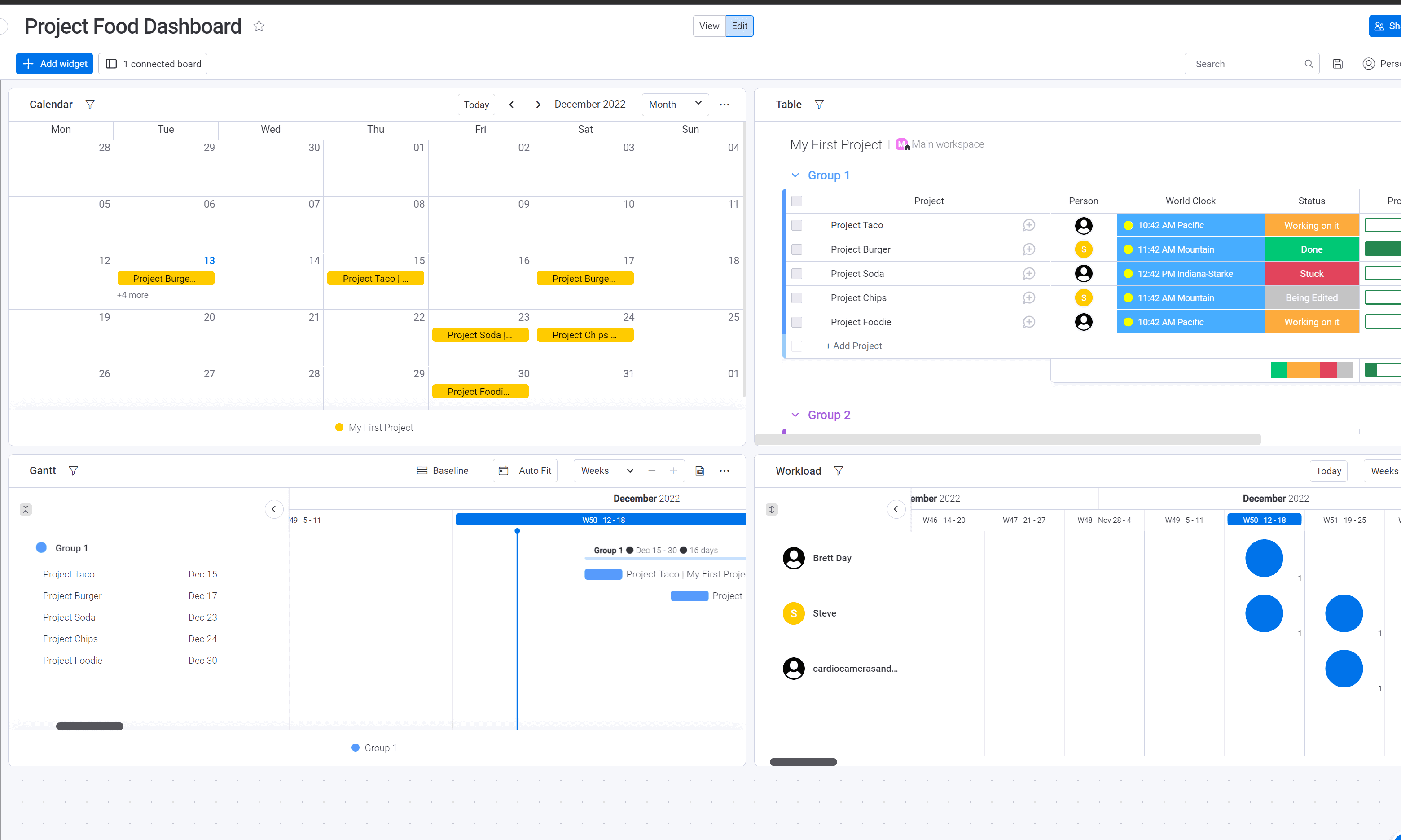
Task: Open the Calendar widget filter icon
Action: tap(89, 105)
